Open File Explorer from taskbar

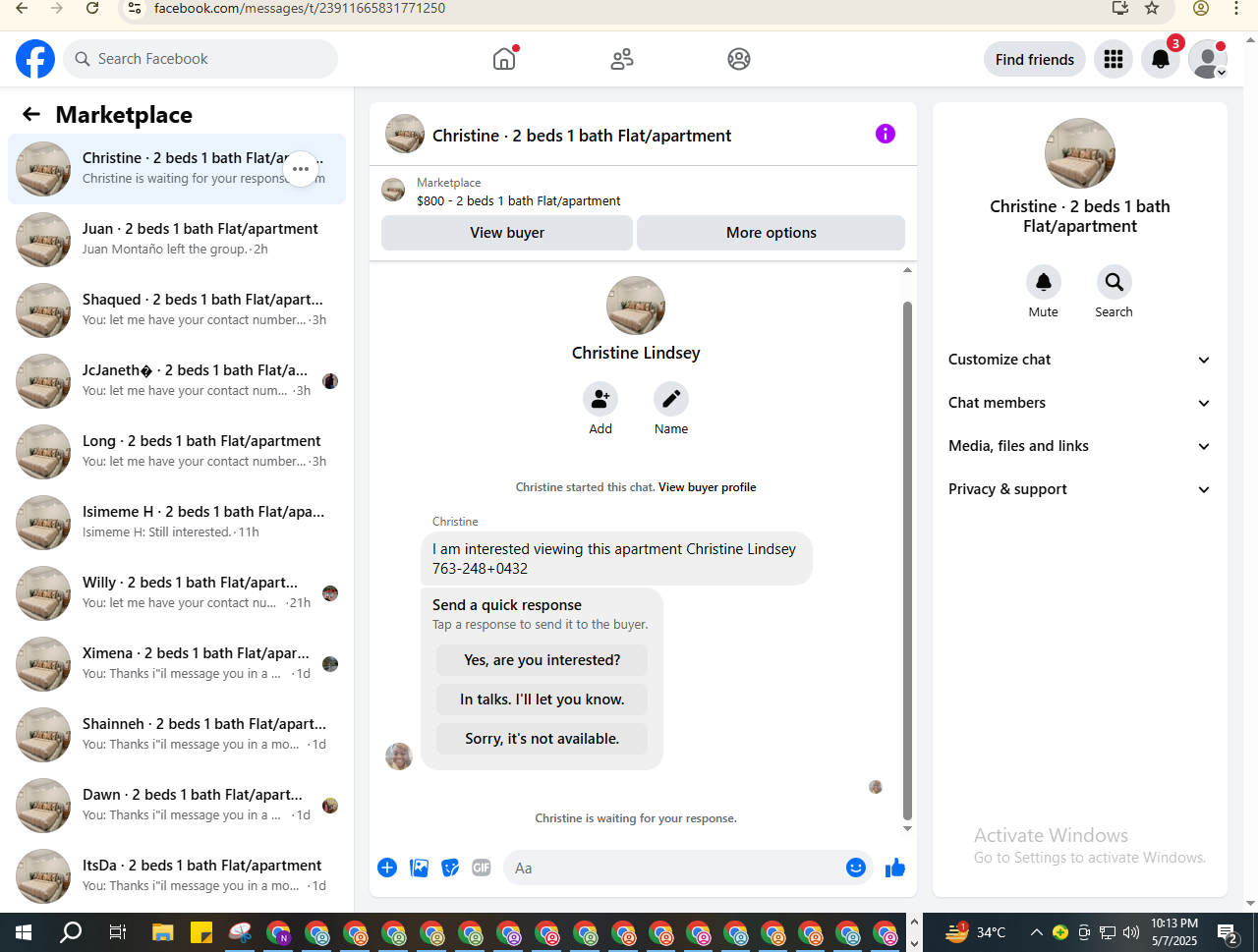coord(163,932)
